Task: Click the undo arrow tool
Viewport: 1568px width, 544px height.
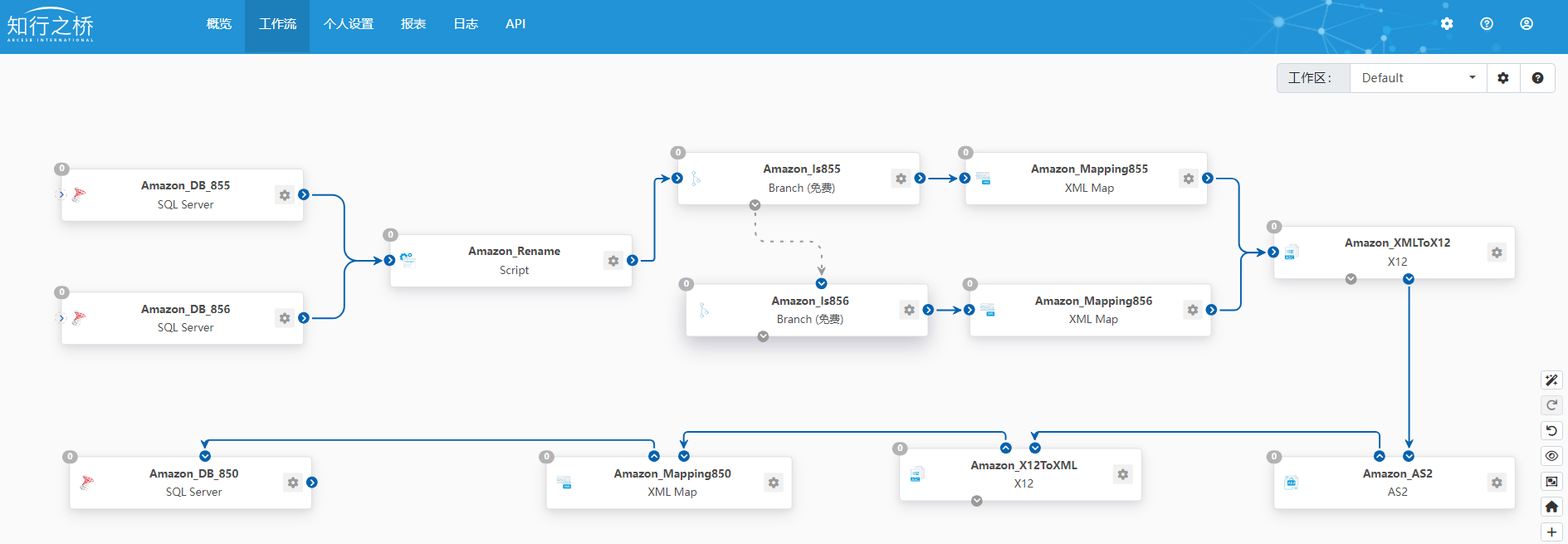Action: point(1551,431)
